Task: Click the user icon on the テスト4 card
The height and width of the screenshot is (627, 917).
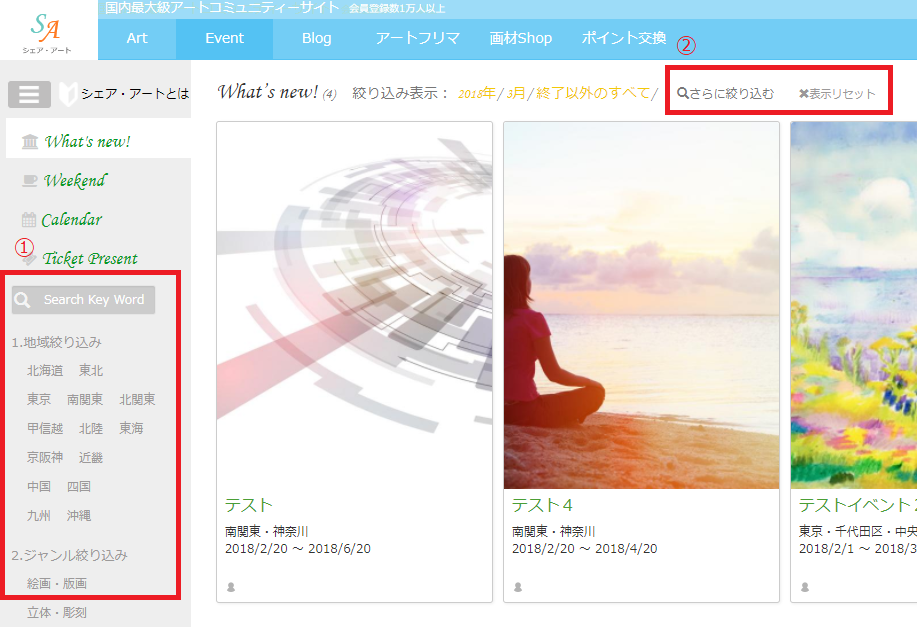Action: tap(518, 587)
